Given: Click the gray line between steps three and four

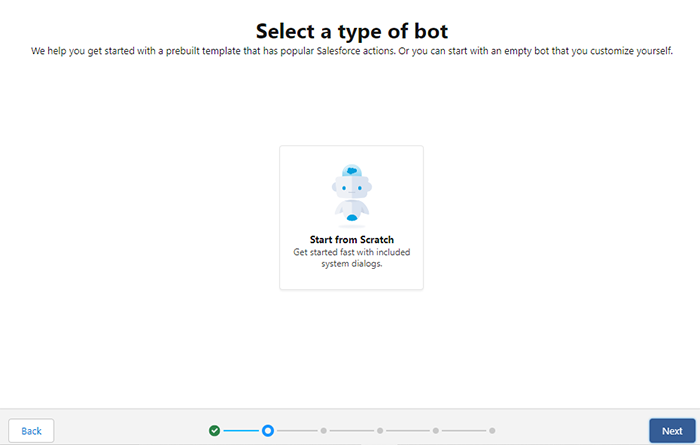Looking at the screenshot, I should point(351,430).
